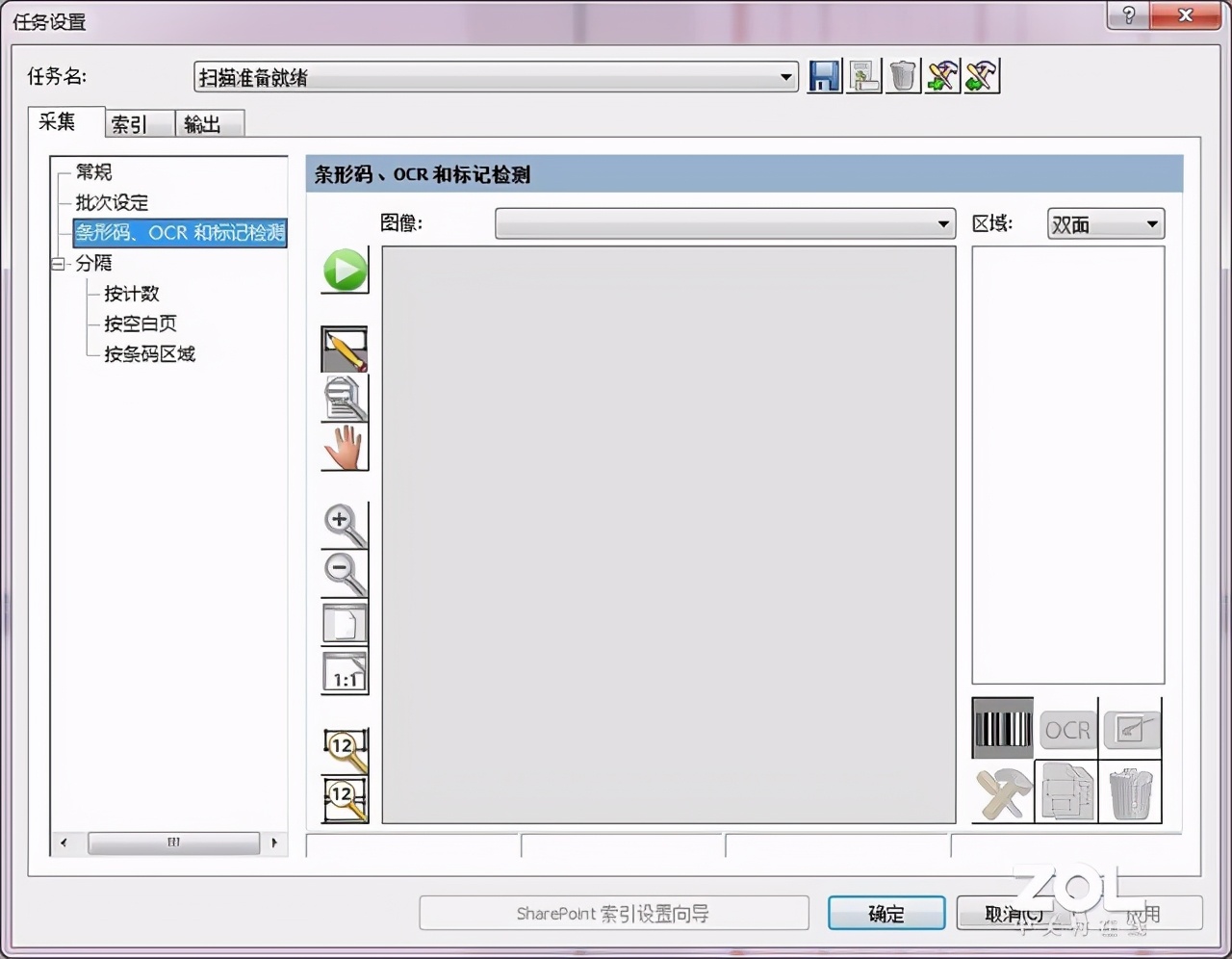Save the current task with floppy disk icon
Viewport: 1232px width, 959px height.
pos(823,75)
